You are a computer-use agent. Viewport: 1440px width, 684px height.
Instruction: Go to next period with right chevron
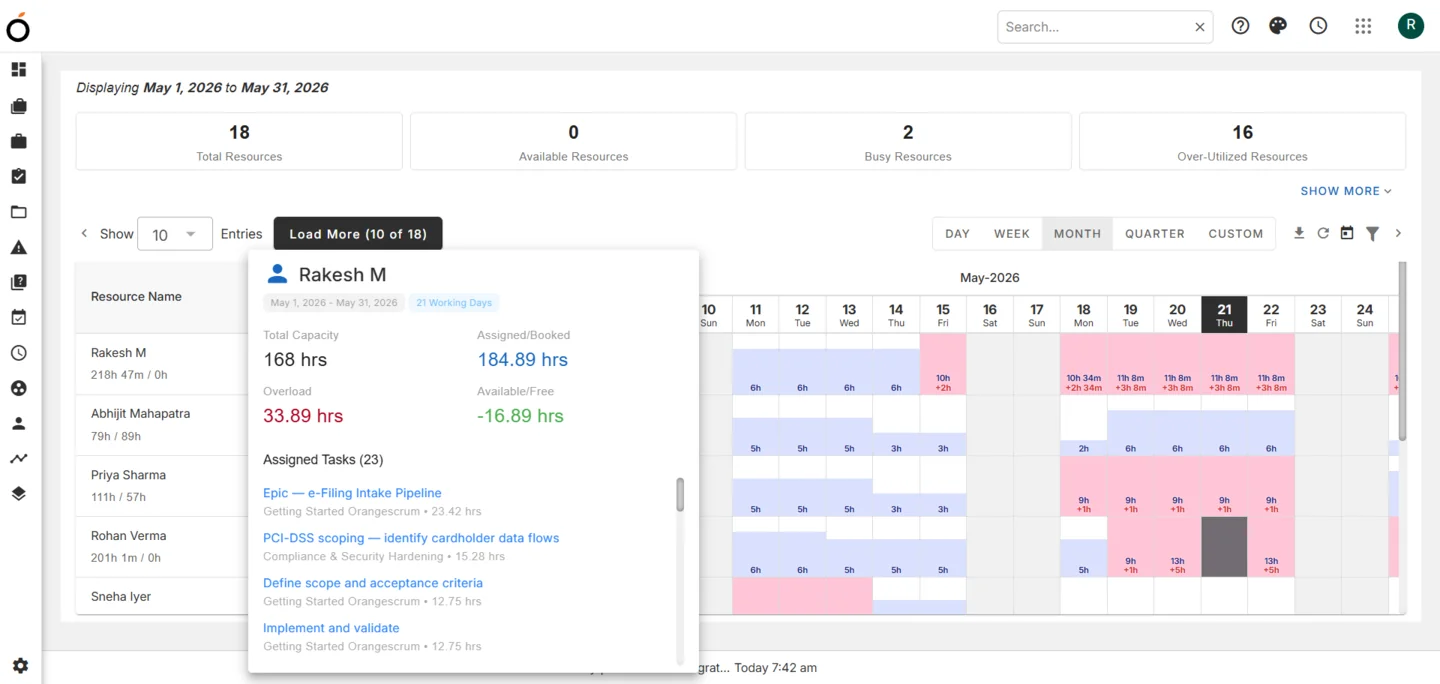click(x=1398, y=233)
